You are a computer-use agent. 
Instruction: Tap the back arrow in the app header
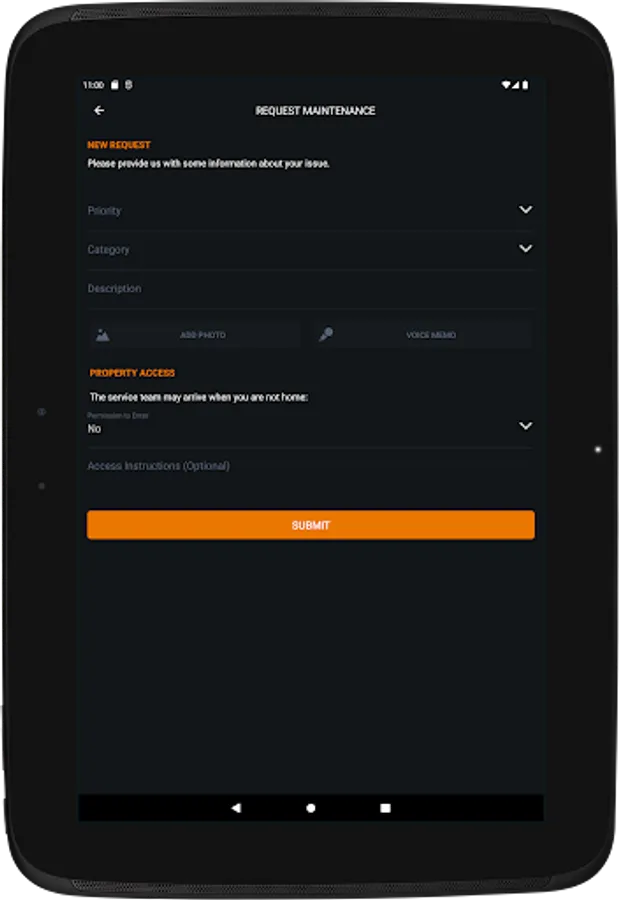click(x=98, y=110)
